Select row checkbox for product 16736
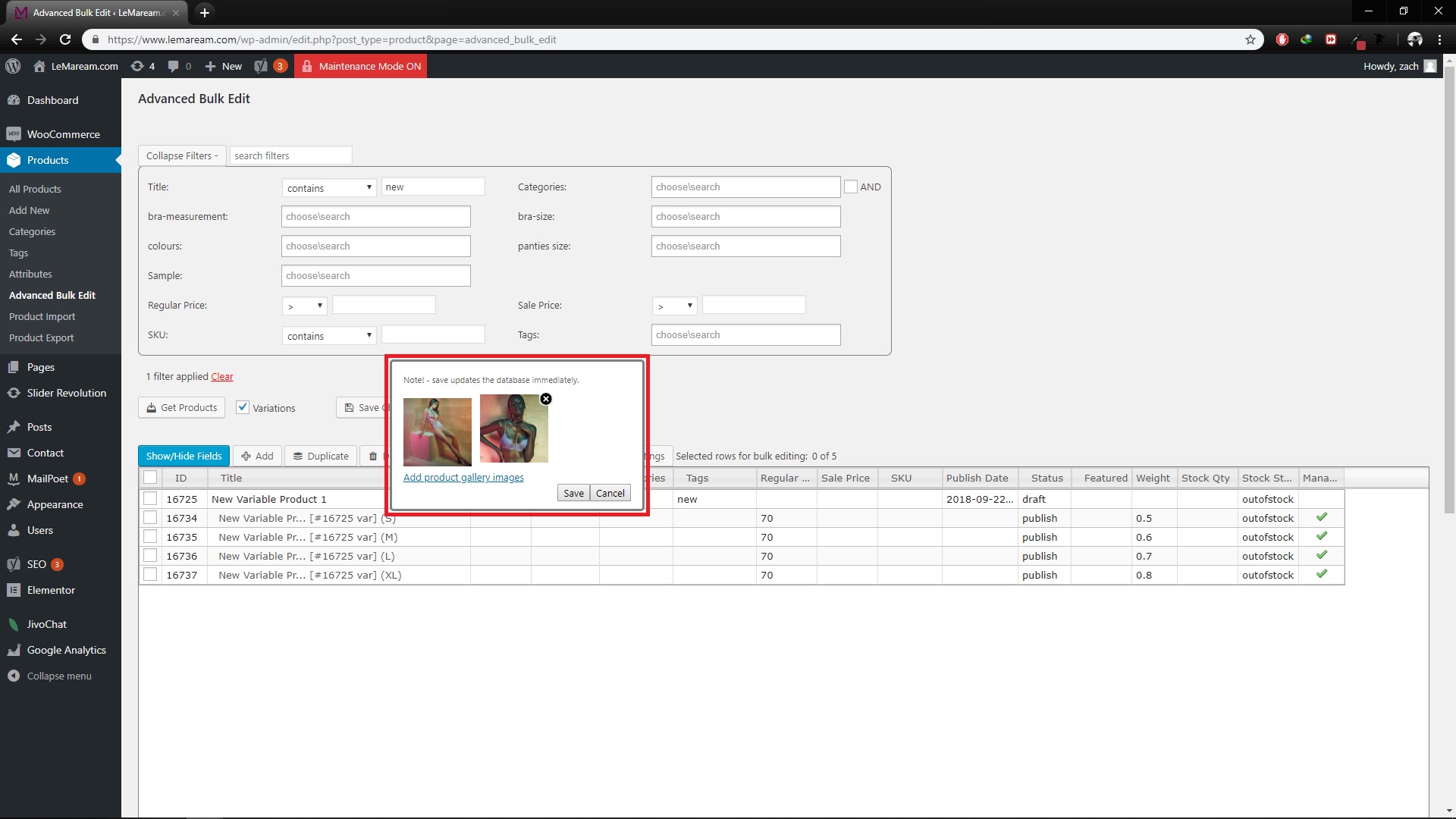The width and height of the screenshot is (1456, 819). click(150, 555)
